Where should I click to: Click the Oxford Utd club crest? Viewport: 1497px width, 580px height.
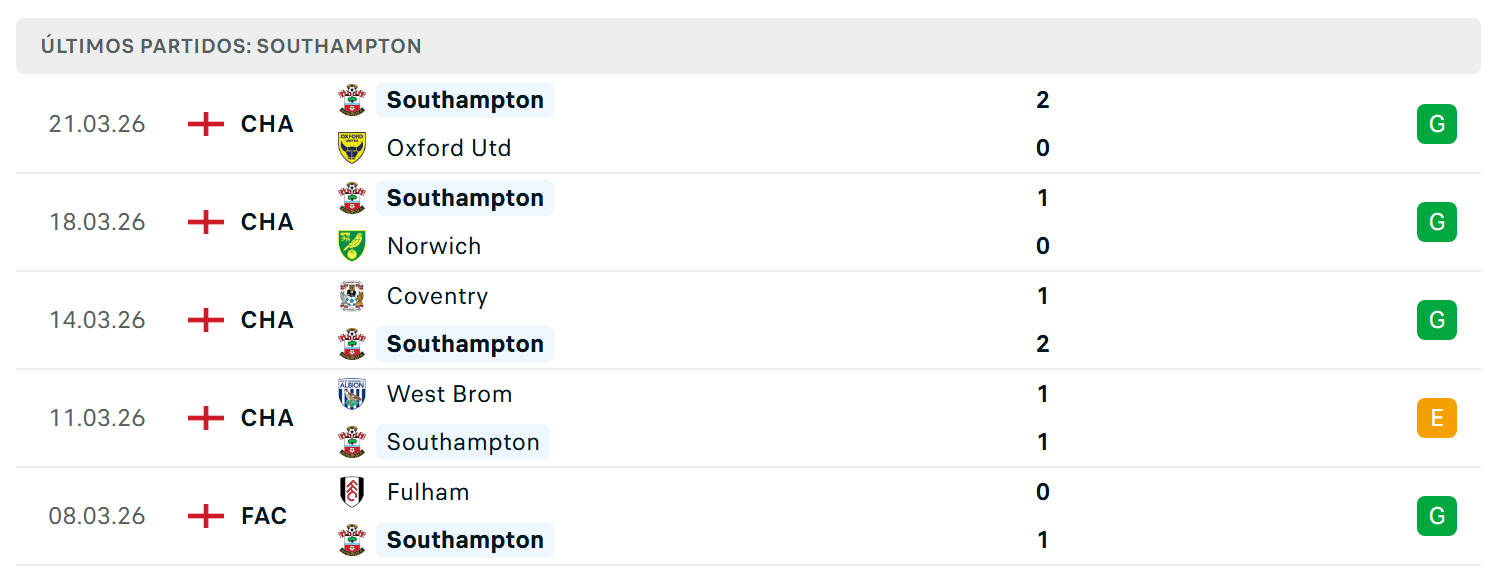[x=352, y=148]
